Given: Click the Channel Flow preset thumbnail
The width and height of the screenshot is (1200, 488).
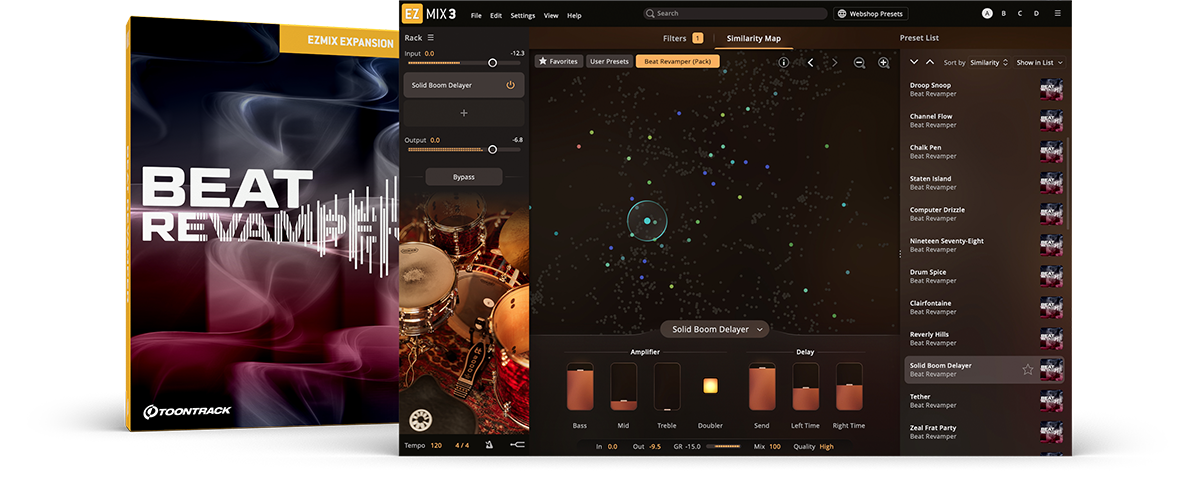Looking at the screenshot, I should point(1051,121).
